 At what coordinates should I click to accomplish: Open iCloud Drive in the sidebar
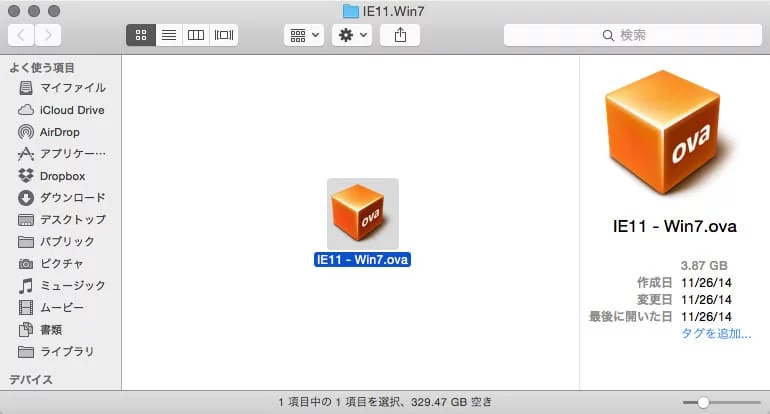coord(61,110)
